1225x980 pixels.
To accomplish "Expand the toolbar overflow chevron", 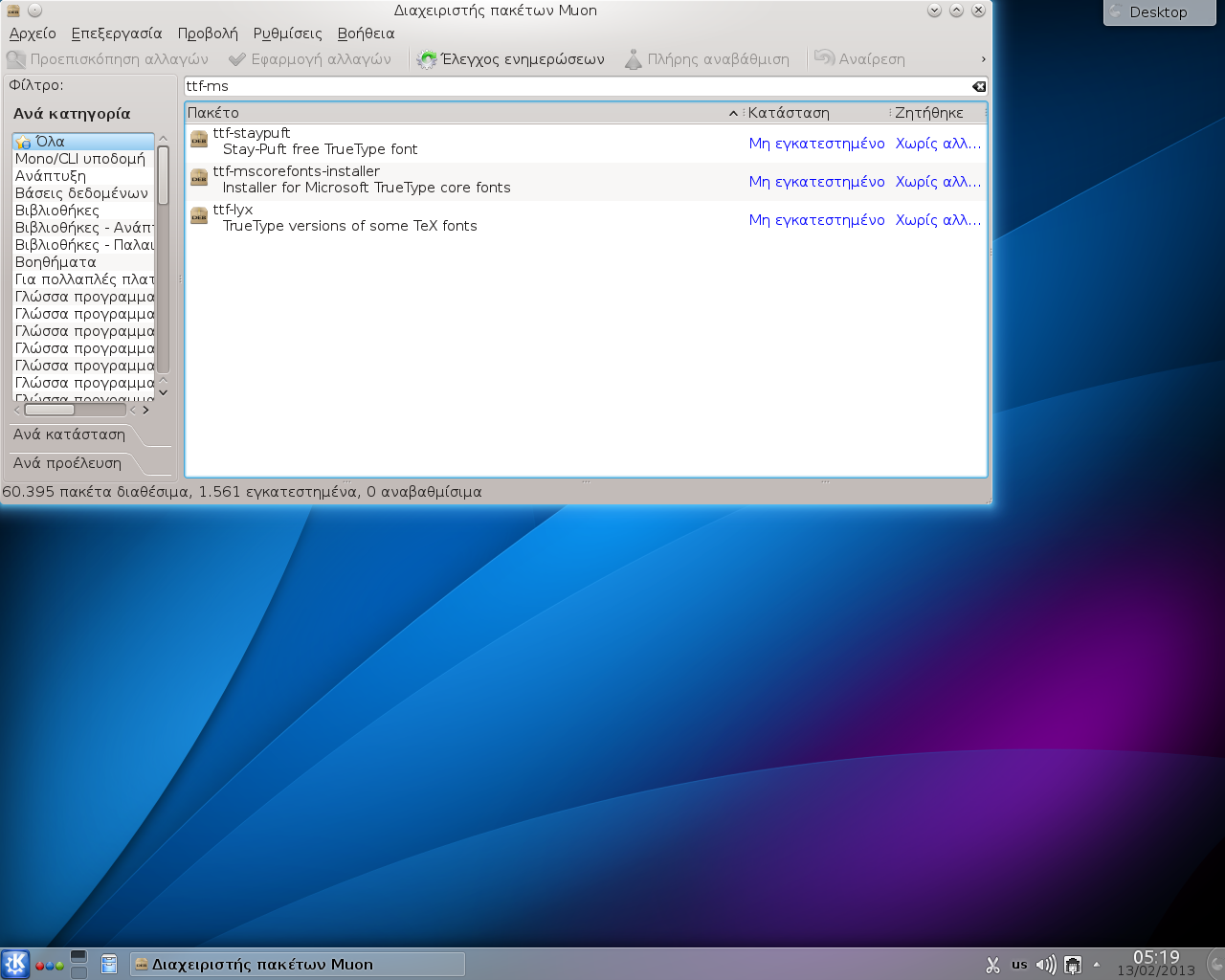I will pyautogui.click(x=983, y=59).
